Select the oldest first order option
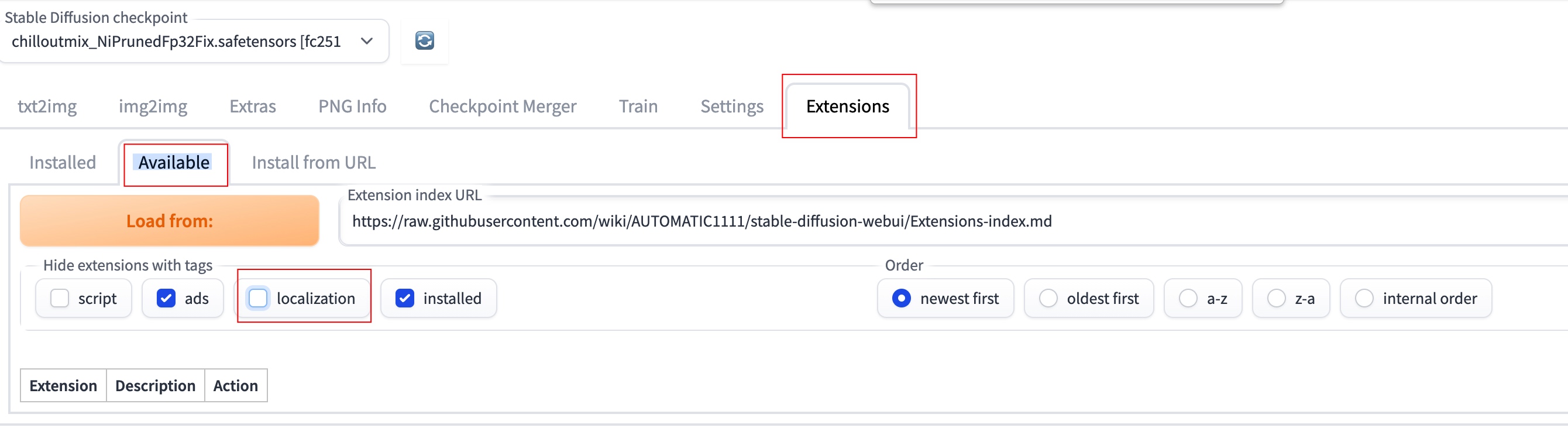 coord(1048,299)
